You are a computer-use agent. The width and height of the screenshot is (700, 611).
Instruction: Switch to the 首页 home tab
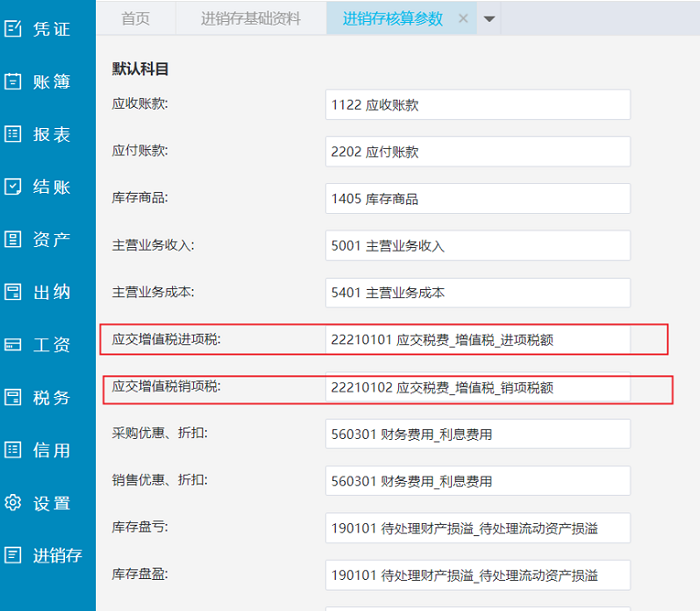pyautogui.click(x=136, y=18)
